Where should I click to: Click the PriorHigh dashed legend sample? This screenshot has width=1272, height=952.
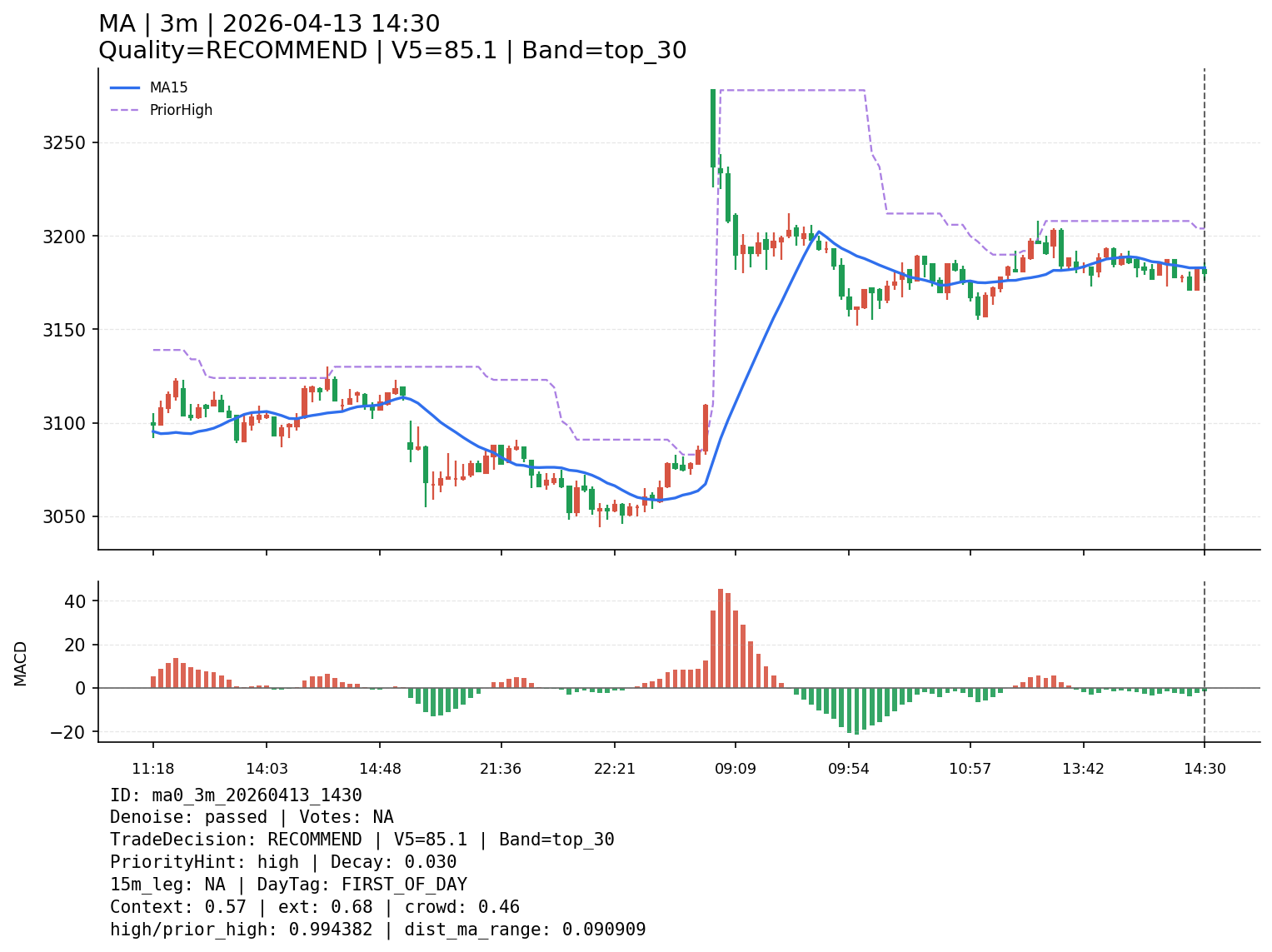(125, 110)
